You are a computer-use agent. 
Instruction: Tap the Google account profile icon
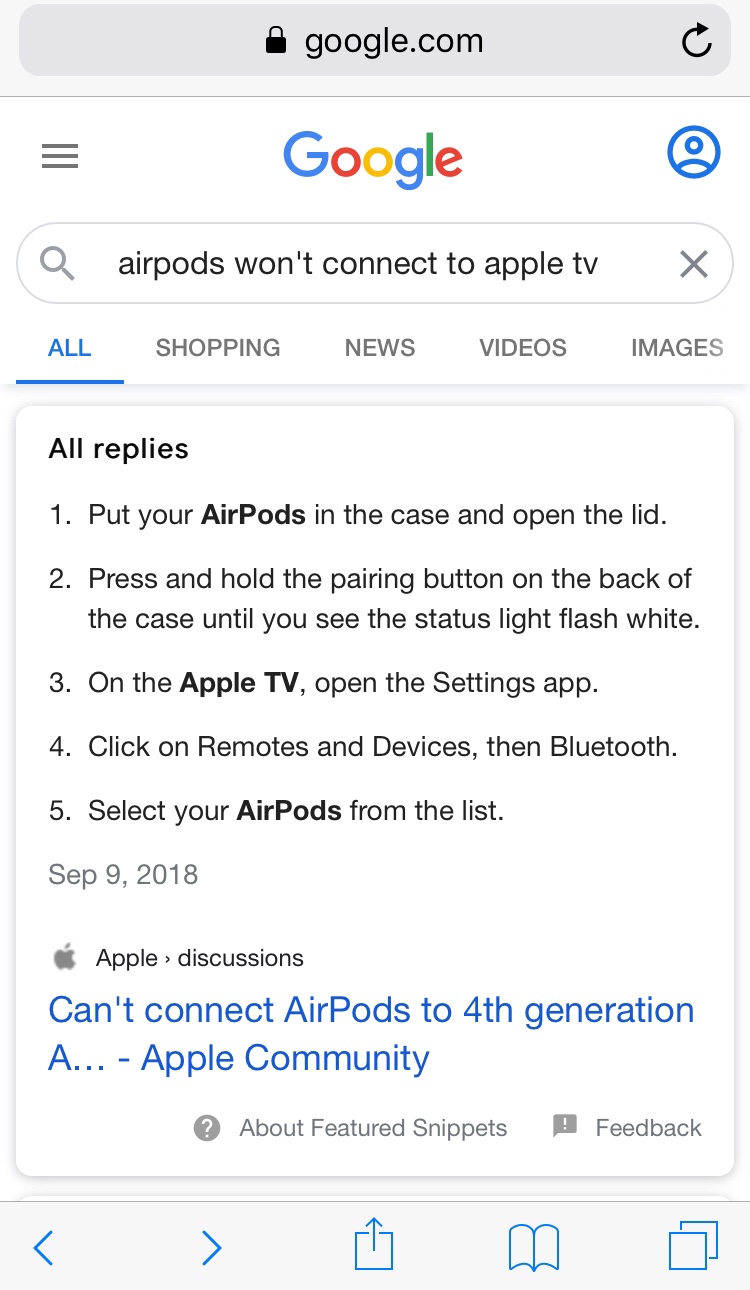693,153
